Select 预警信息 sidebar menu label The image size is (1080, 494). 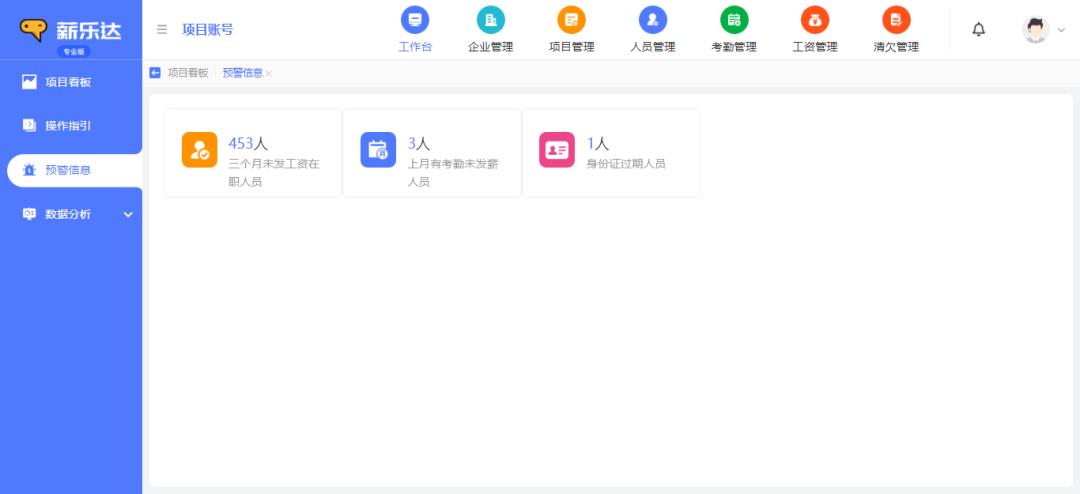pyautogui.click(x=68, y=170)
